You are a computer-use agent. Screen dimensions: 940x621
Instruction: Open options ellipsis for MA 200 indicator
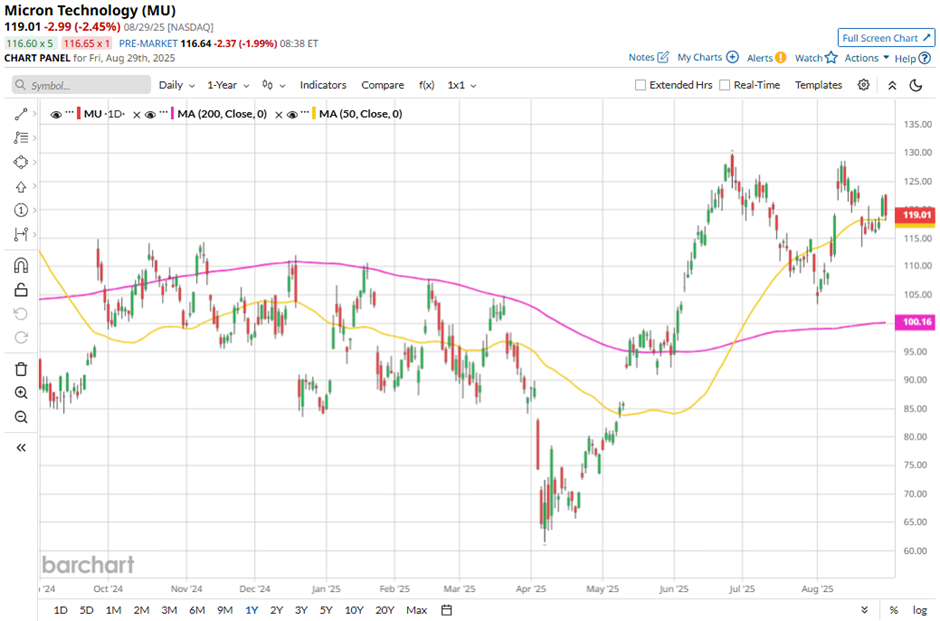coord(164,113)
